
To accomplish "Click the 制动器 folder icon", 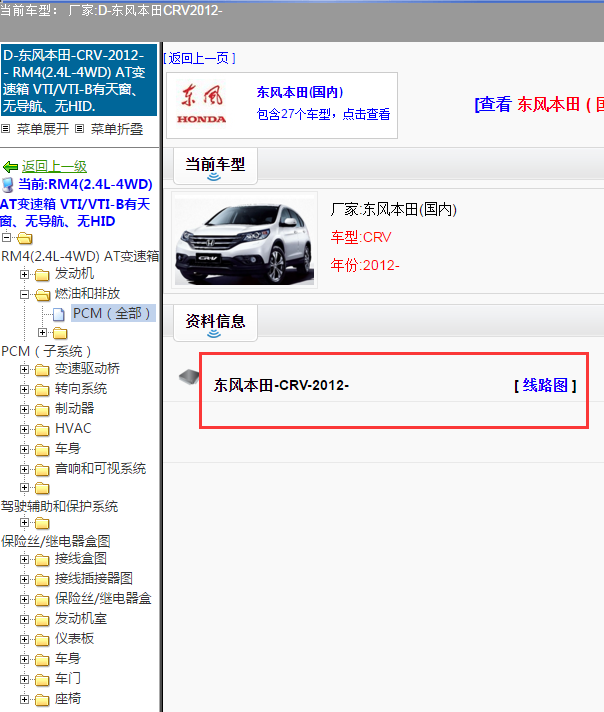I will click(x=42, y=410).
